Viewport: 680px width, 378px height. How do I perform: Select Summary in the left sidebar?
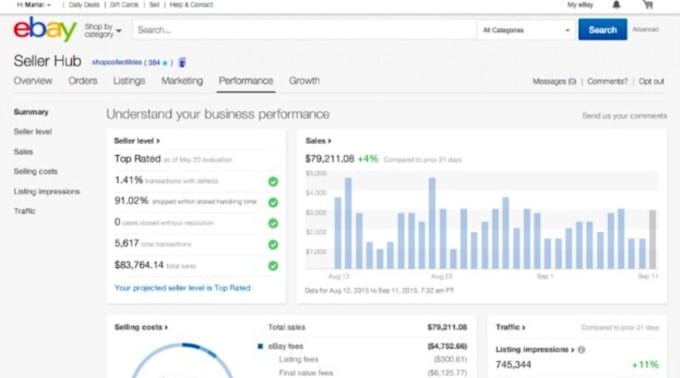[31, 112]
